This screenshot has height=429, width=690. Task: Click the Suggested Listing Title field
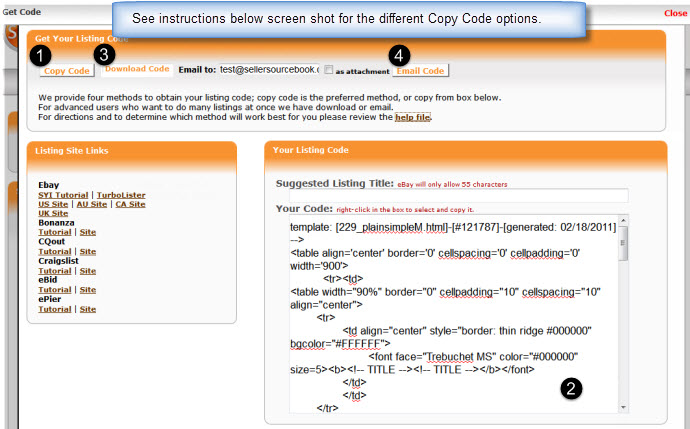459,195
